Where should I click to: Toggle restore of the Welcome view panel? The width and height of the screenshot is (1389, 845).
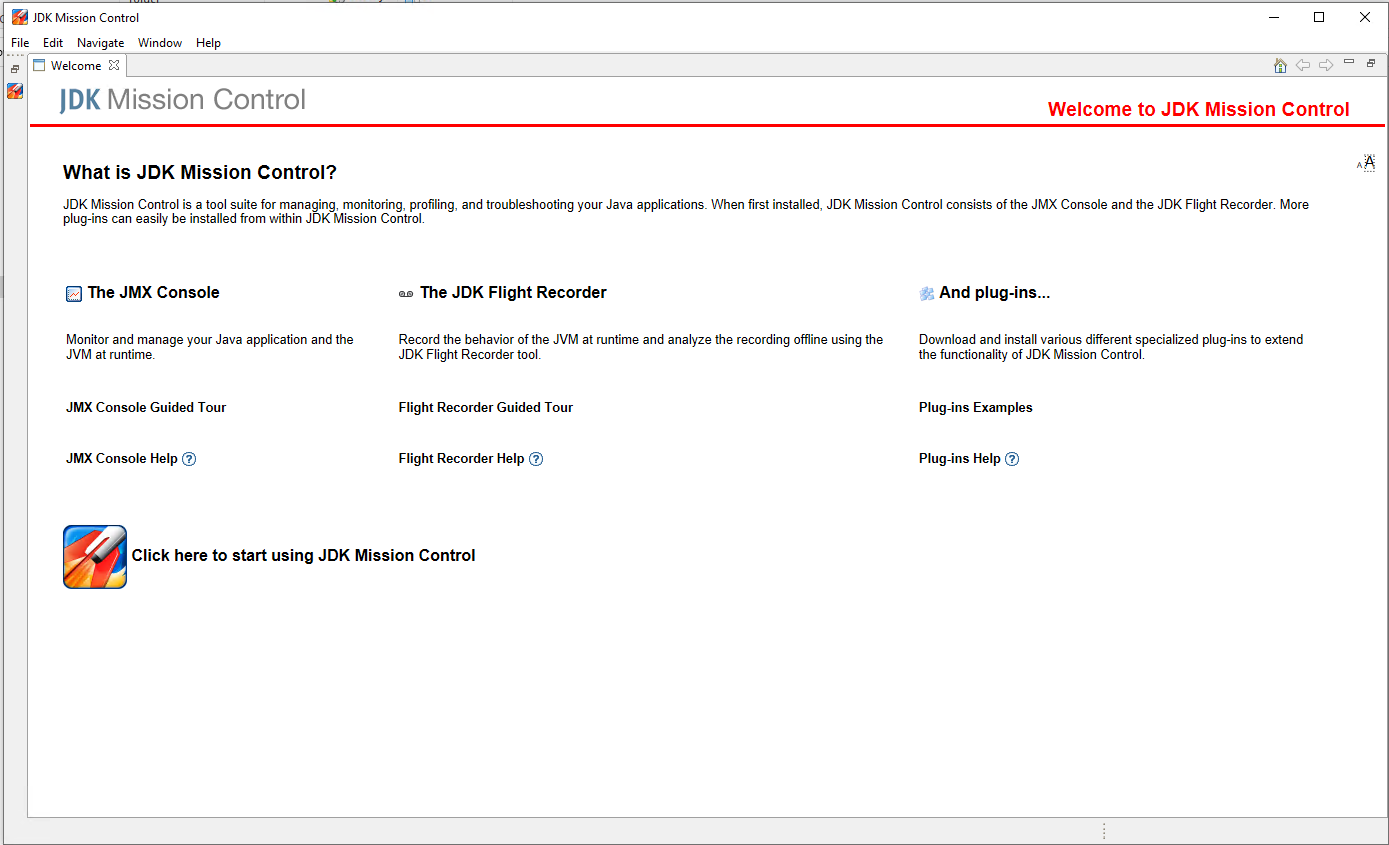1371,63
